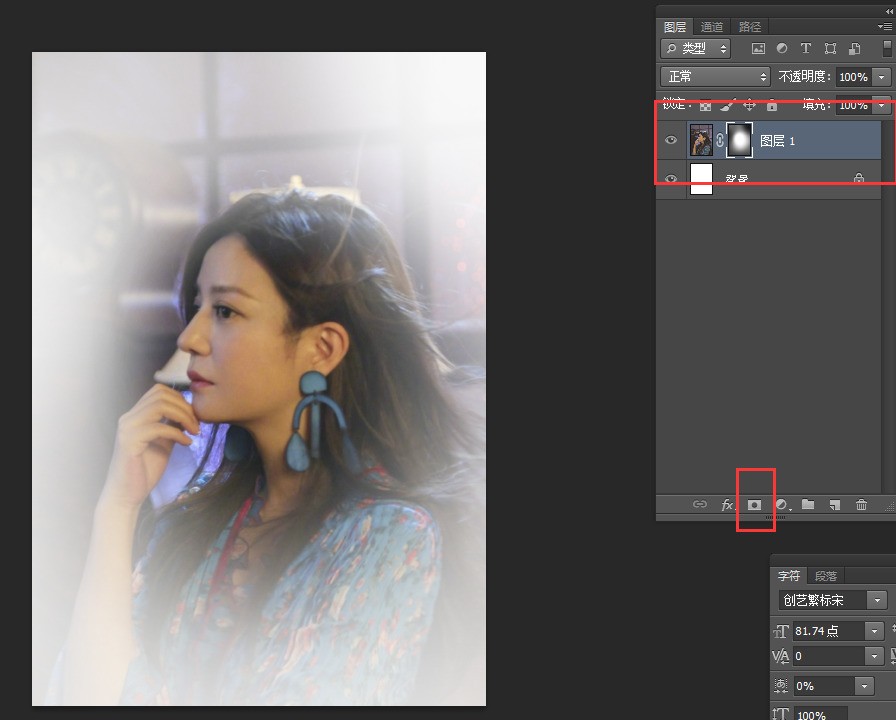Filter layers by pixel image type
Image resolution: width=896 pixels, height=720 pixels.
point(758,48)
